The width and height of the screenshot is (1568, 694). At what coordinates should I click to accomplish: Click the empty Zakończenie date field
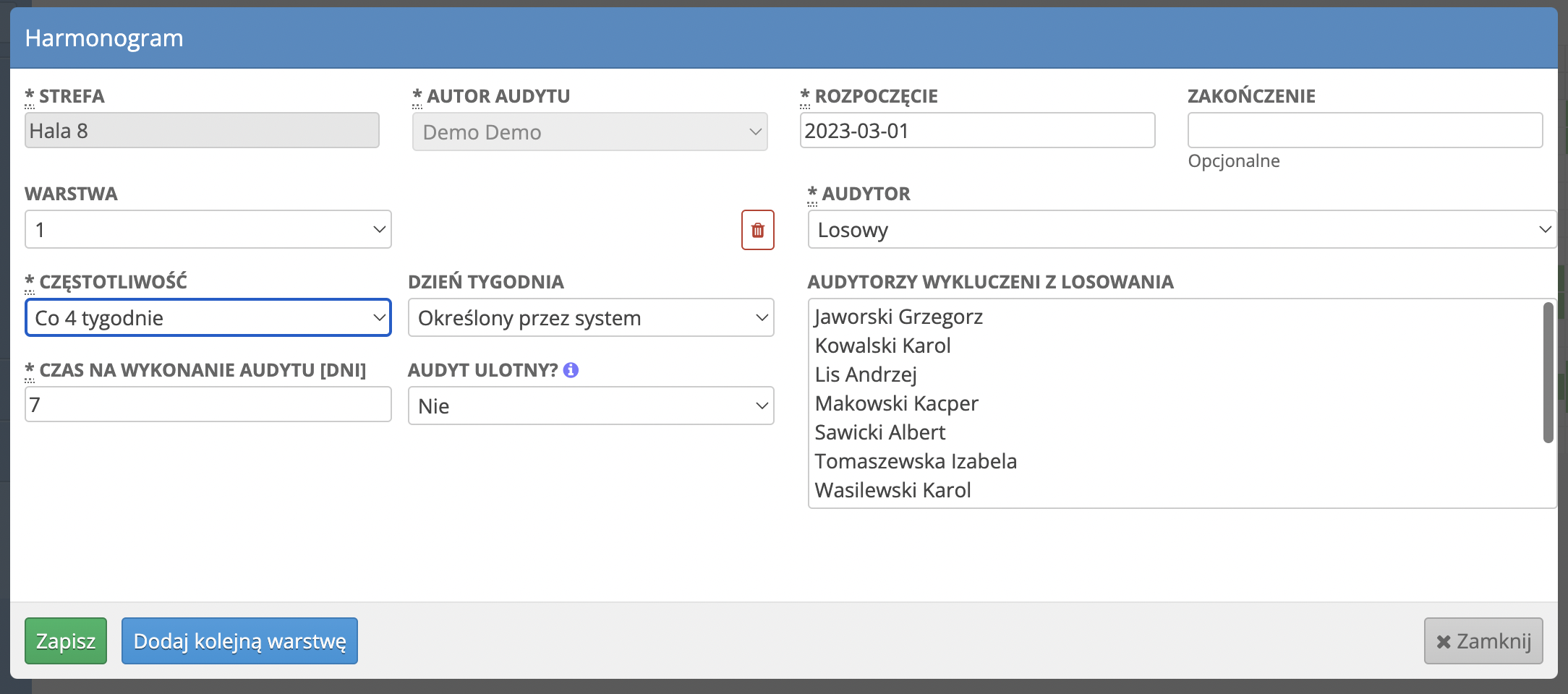1365,131
